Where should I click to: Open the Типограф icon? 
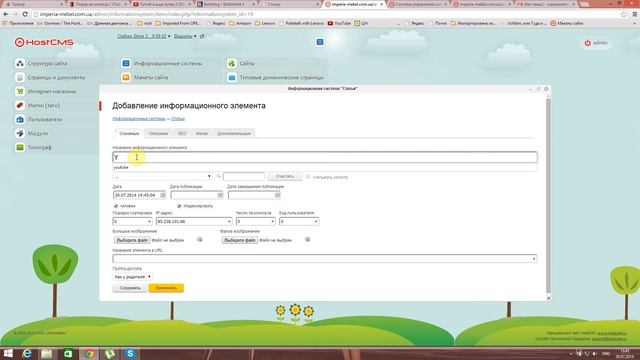(20, 147)
